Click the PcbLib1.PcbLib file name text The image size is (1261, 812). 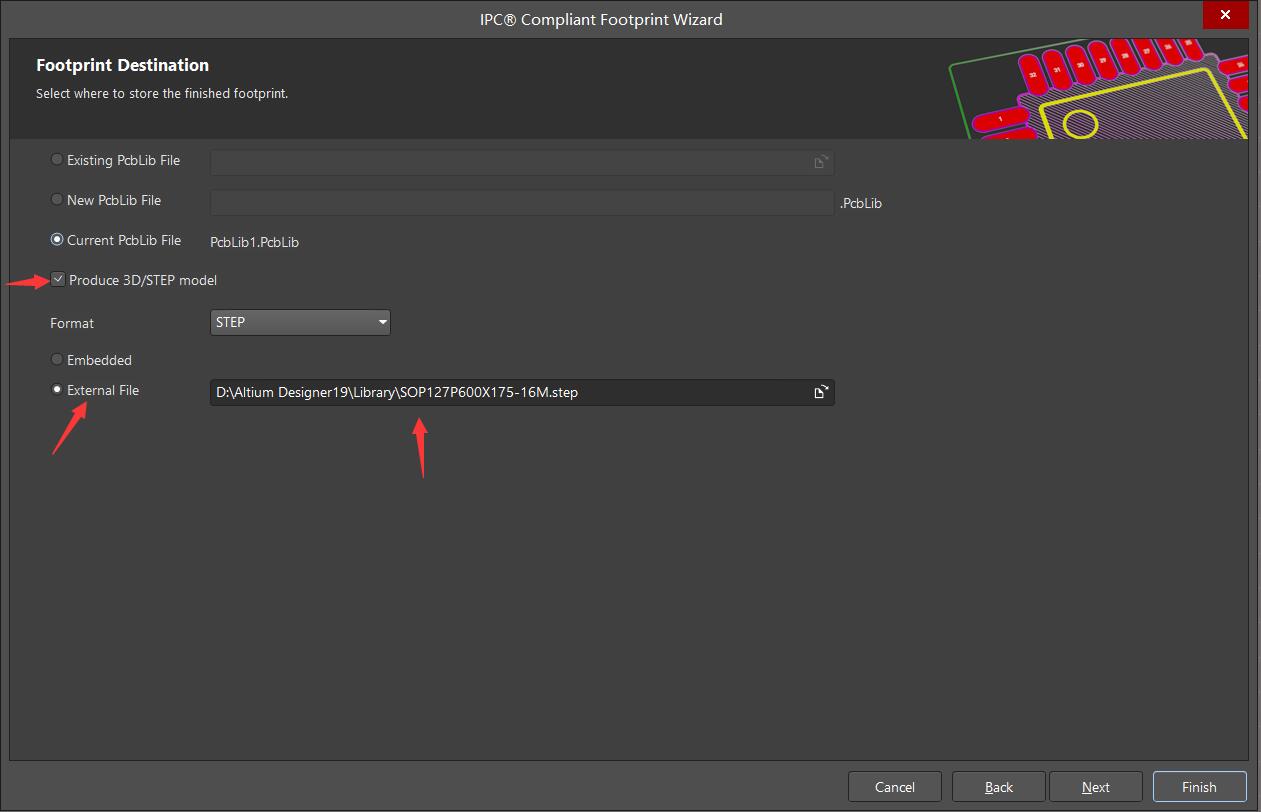(254, 242)
